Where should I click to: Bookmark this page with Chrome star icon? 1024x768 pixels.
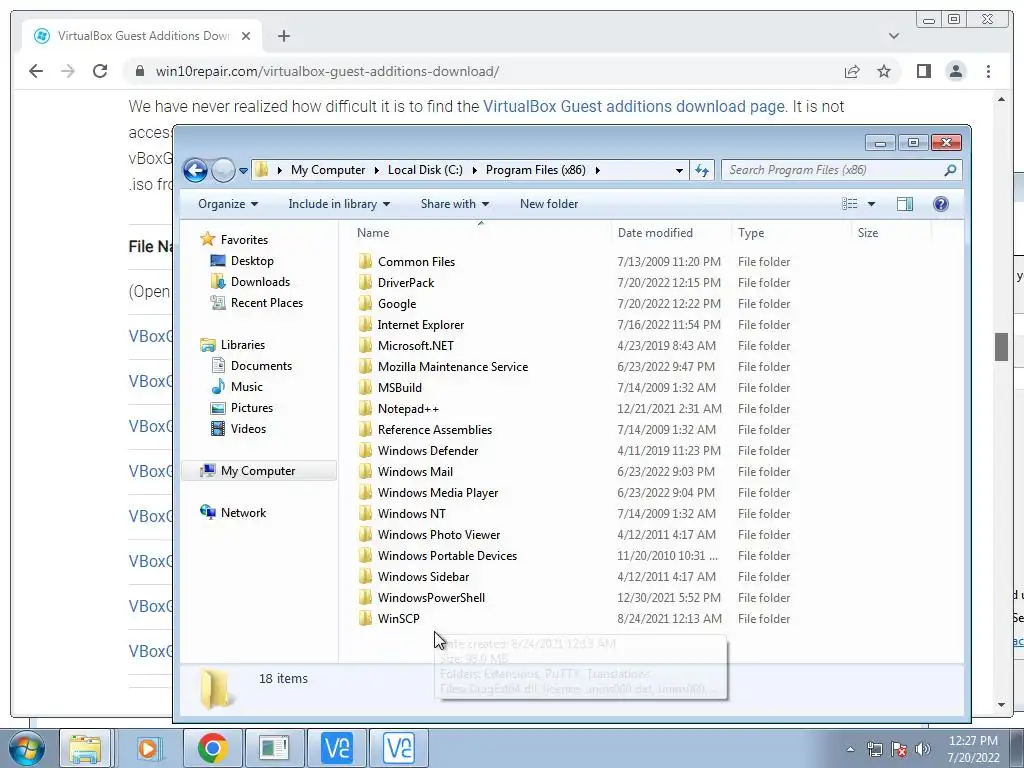(x=884, y=71)
